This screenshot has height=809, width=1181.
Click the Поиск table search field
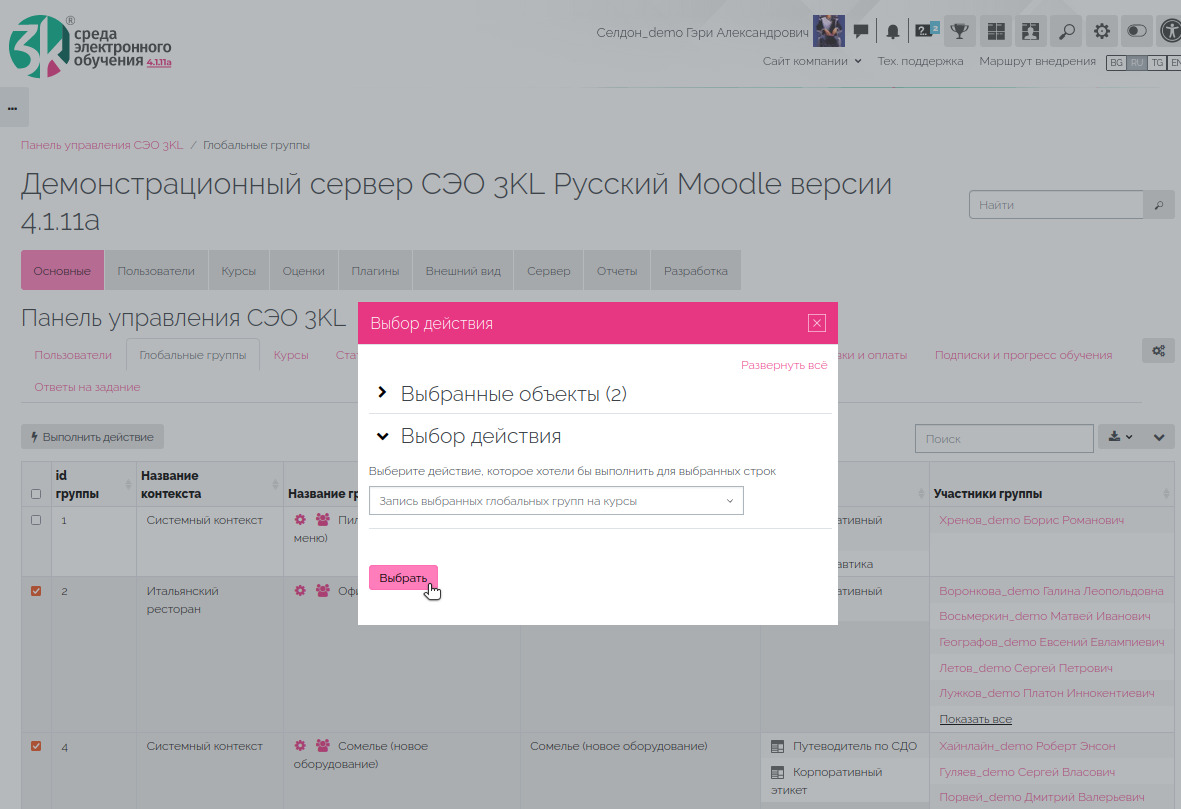pos(1004,438)
